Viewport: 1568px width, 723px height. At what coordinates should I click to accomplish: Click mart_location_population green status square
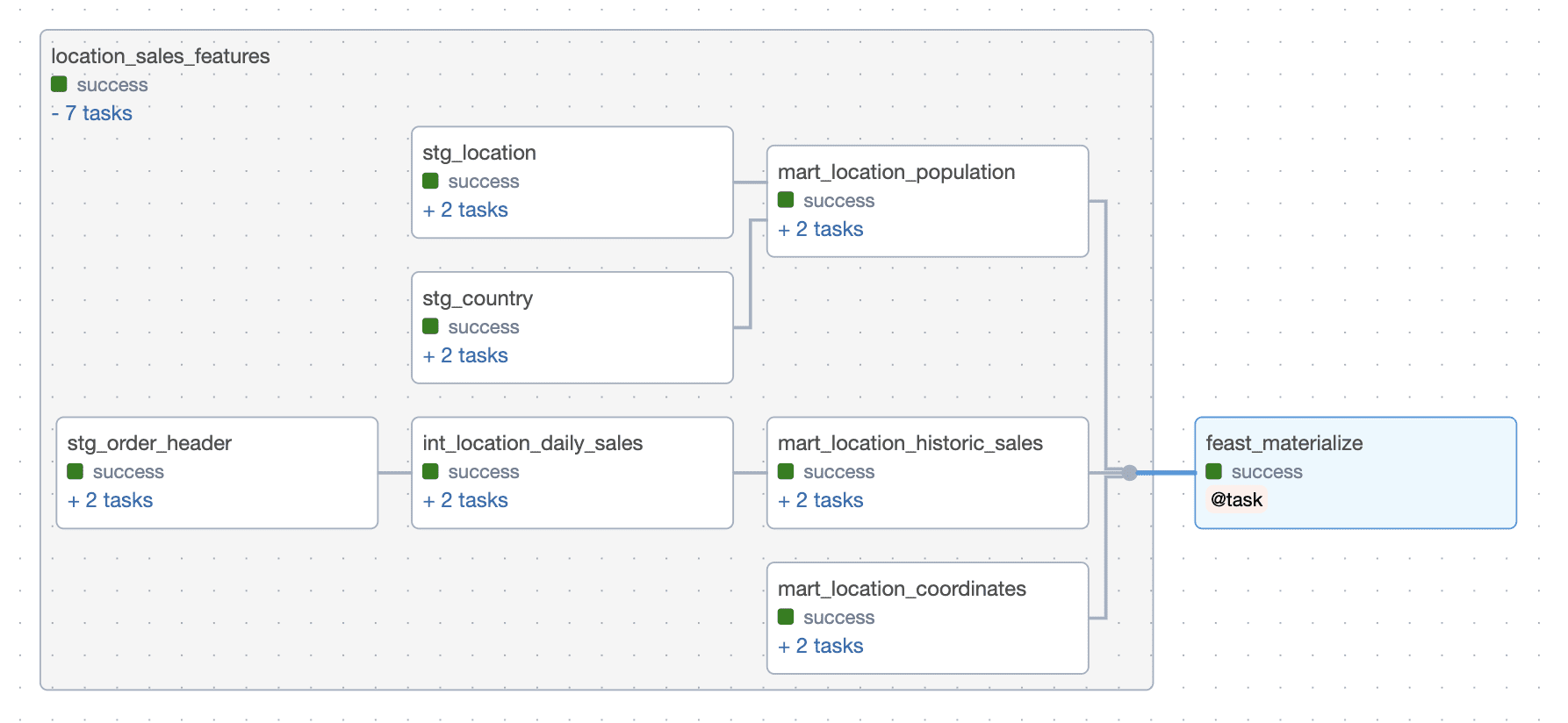pyautogui.click(x=786, y=200)
